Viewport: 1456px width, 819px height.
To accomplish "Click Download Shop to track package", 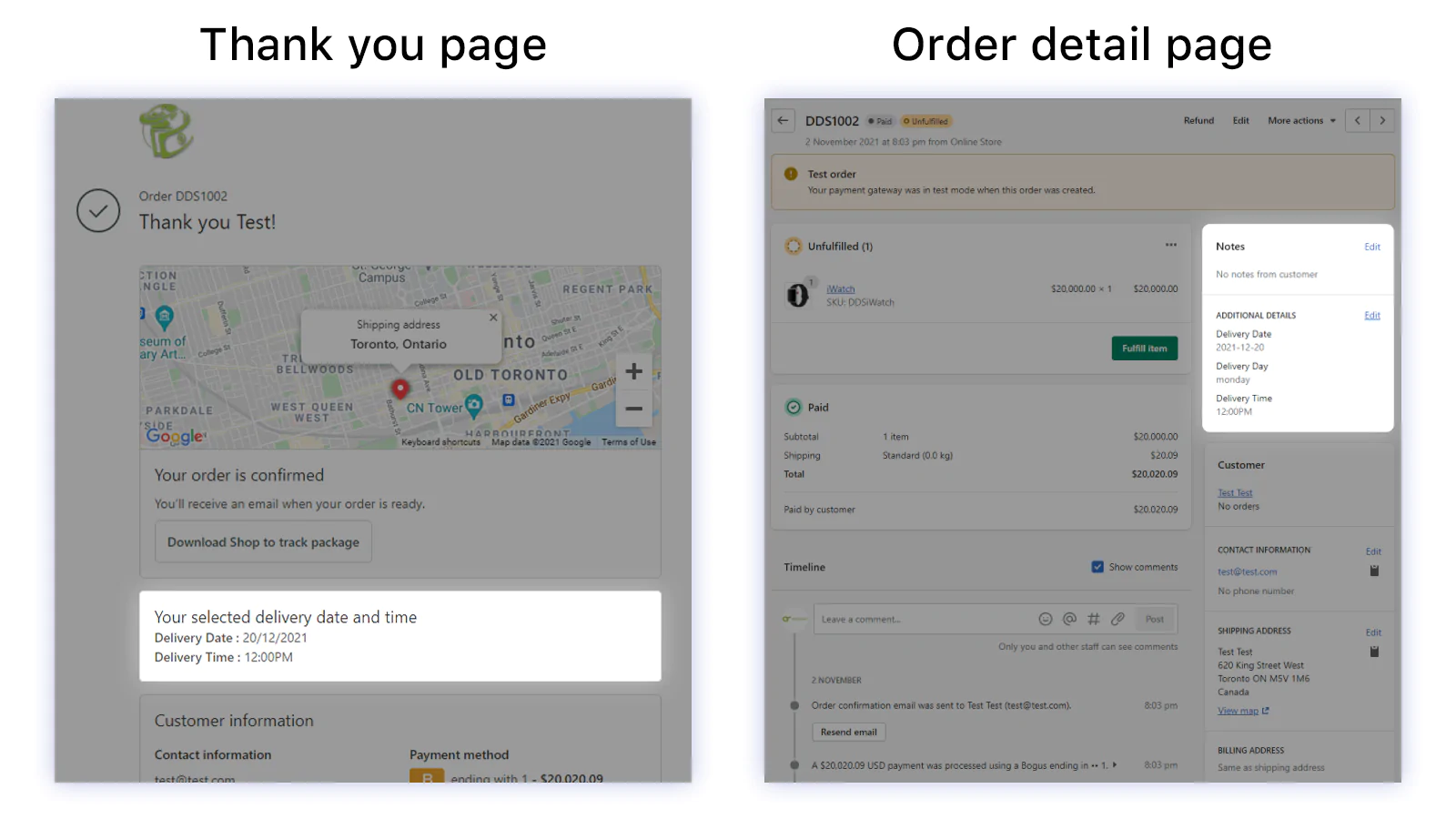I will pyautogui.click(x=263, y=541).
